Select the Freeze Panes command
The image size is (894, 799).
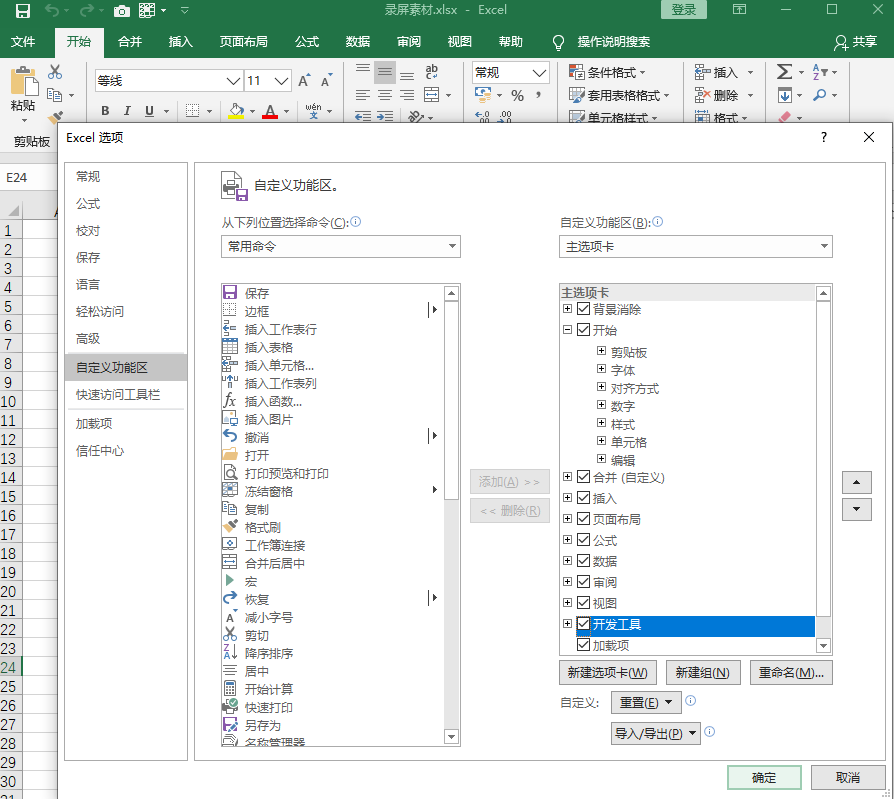pyautogui.click(x=332, y=491)
